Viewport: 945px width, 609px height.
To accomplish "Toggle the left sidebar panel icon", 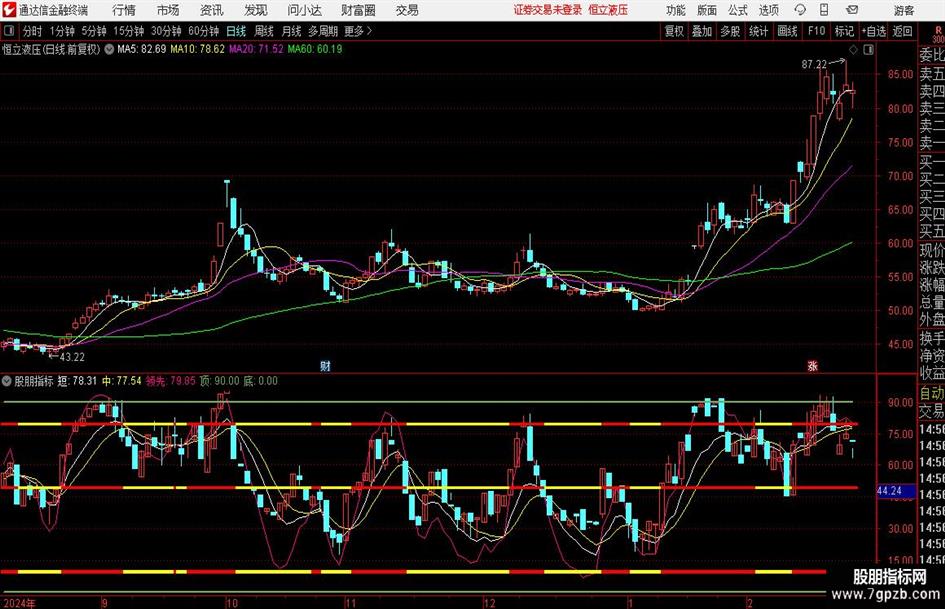I will pos(9,31).
